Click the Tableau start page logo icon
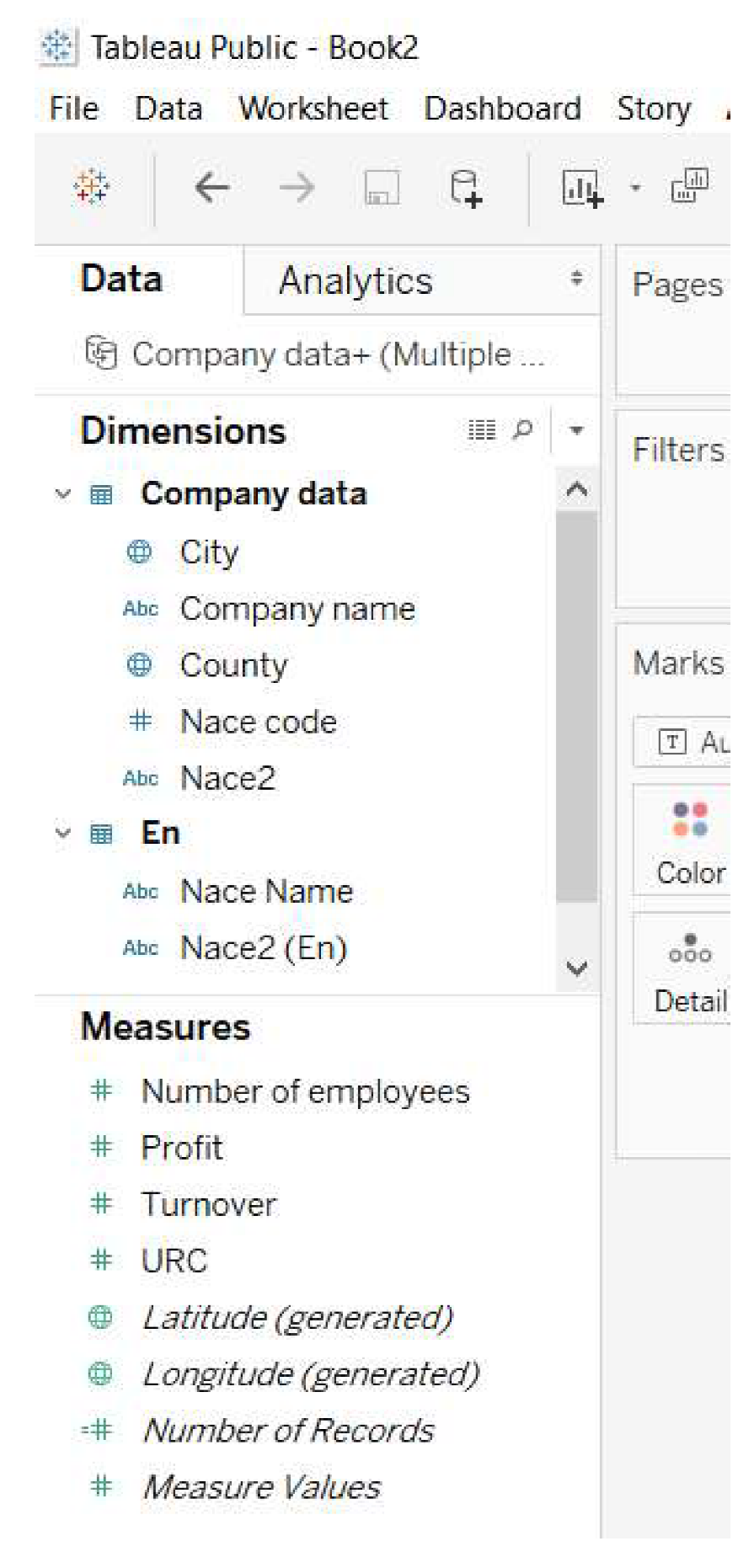This screenshot has width=749, height=1568. coord(91,187)
